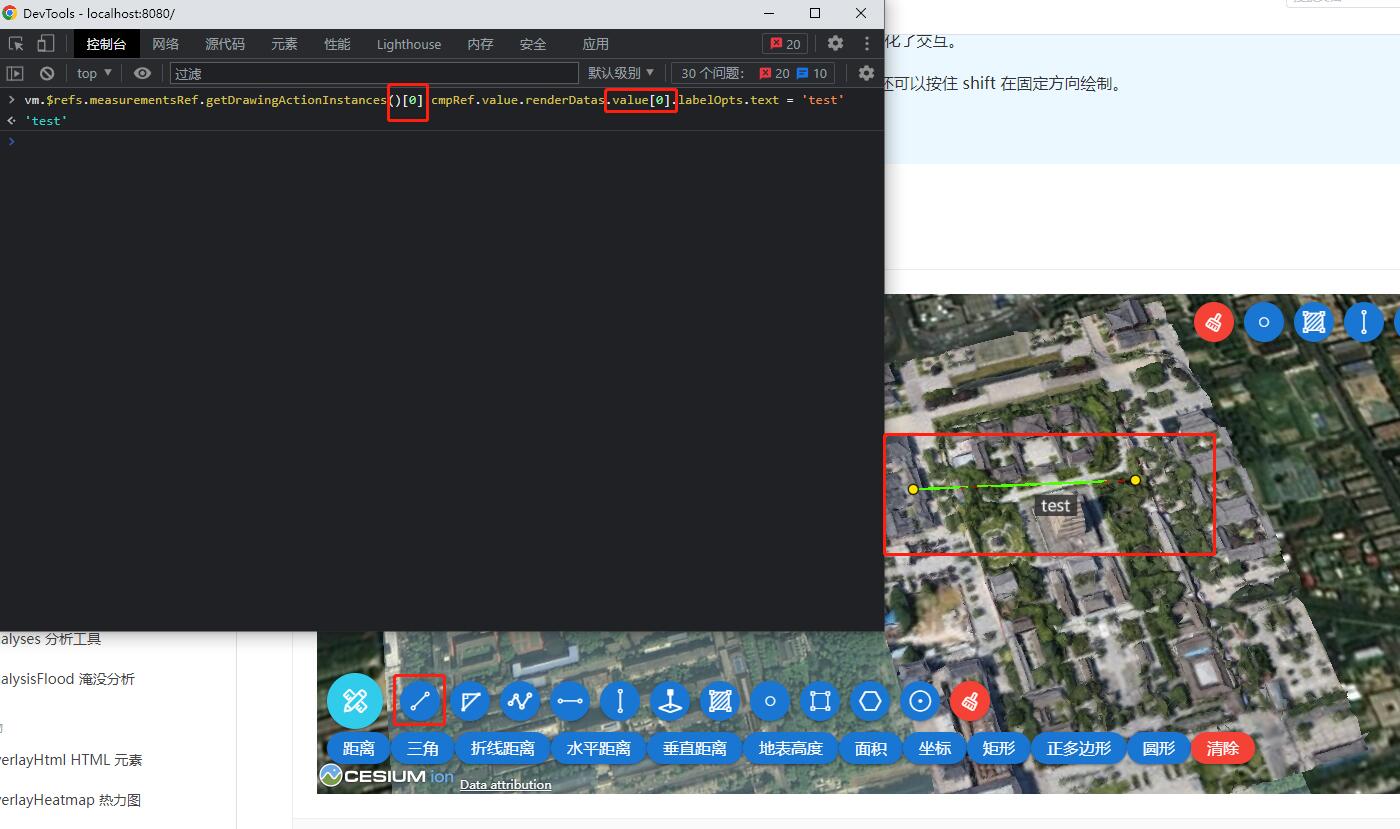Screen dimensions: 1400x829
Task: Open the JavaScript context 'top' dropdown
Action: tap(94, 73)
